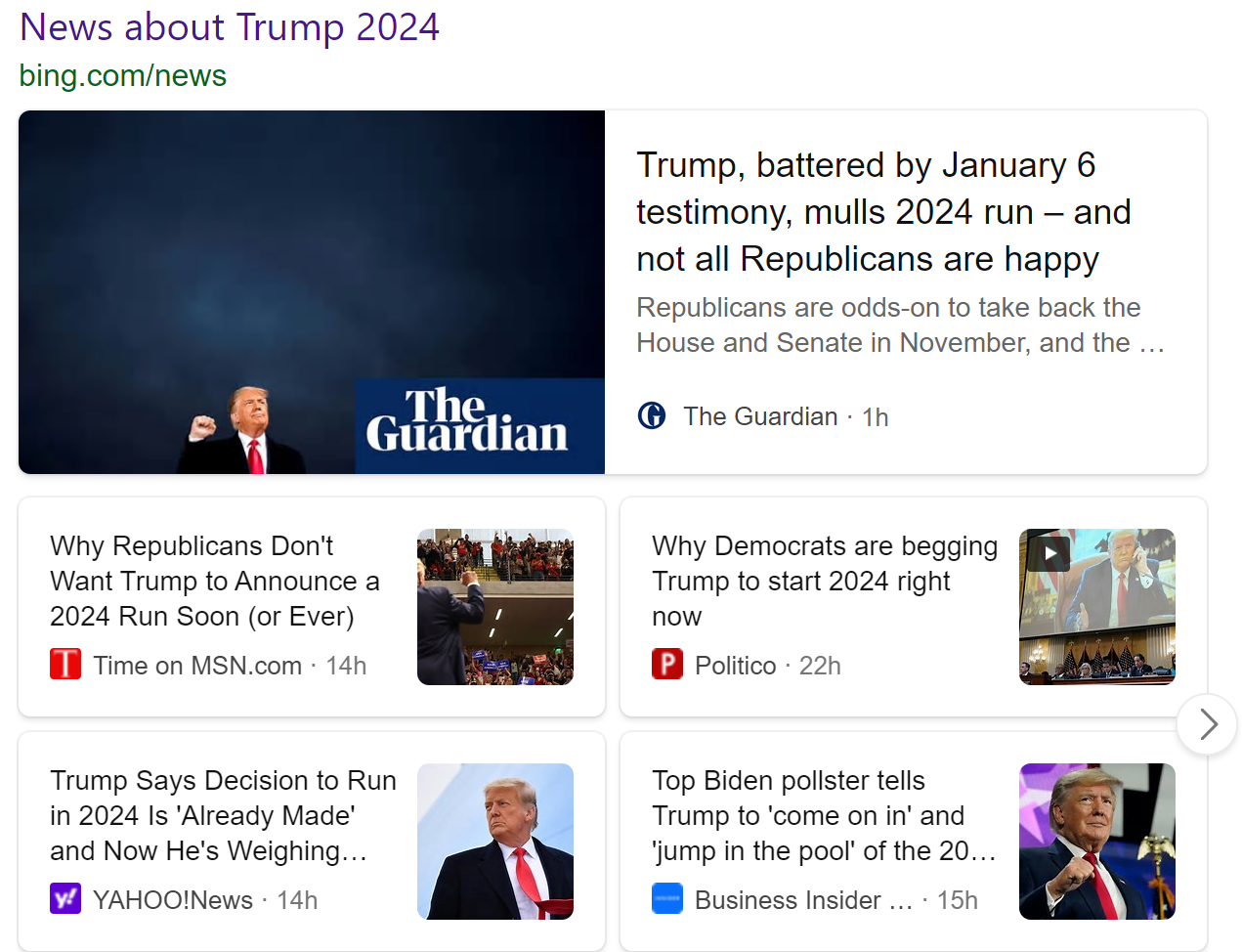Viewport: 1242px width, 952px height.
Task: Click the Time red T source icon
Action: (x=65, y=665)
